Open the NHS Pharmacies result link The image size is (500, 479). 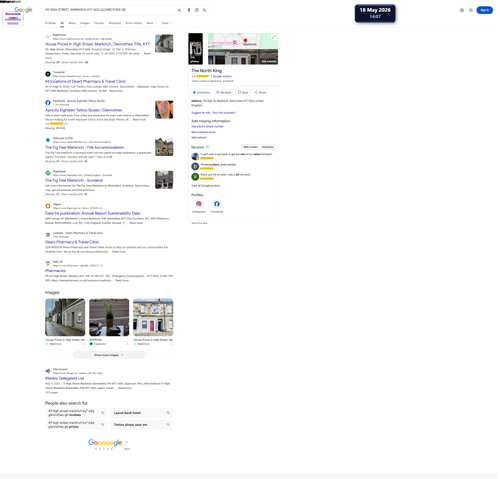point(56,272)
